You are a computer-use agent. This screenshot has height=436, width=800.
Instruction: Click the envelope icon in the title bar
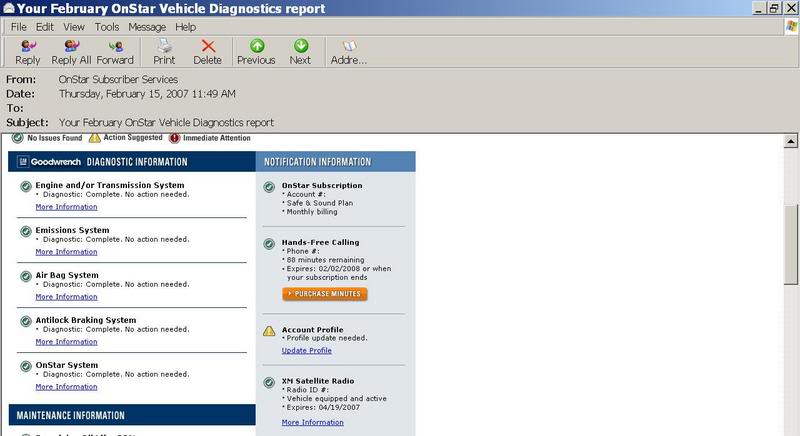(8, 8)
